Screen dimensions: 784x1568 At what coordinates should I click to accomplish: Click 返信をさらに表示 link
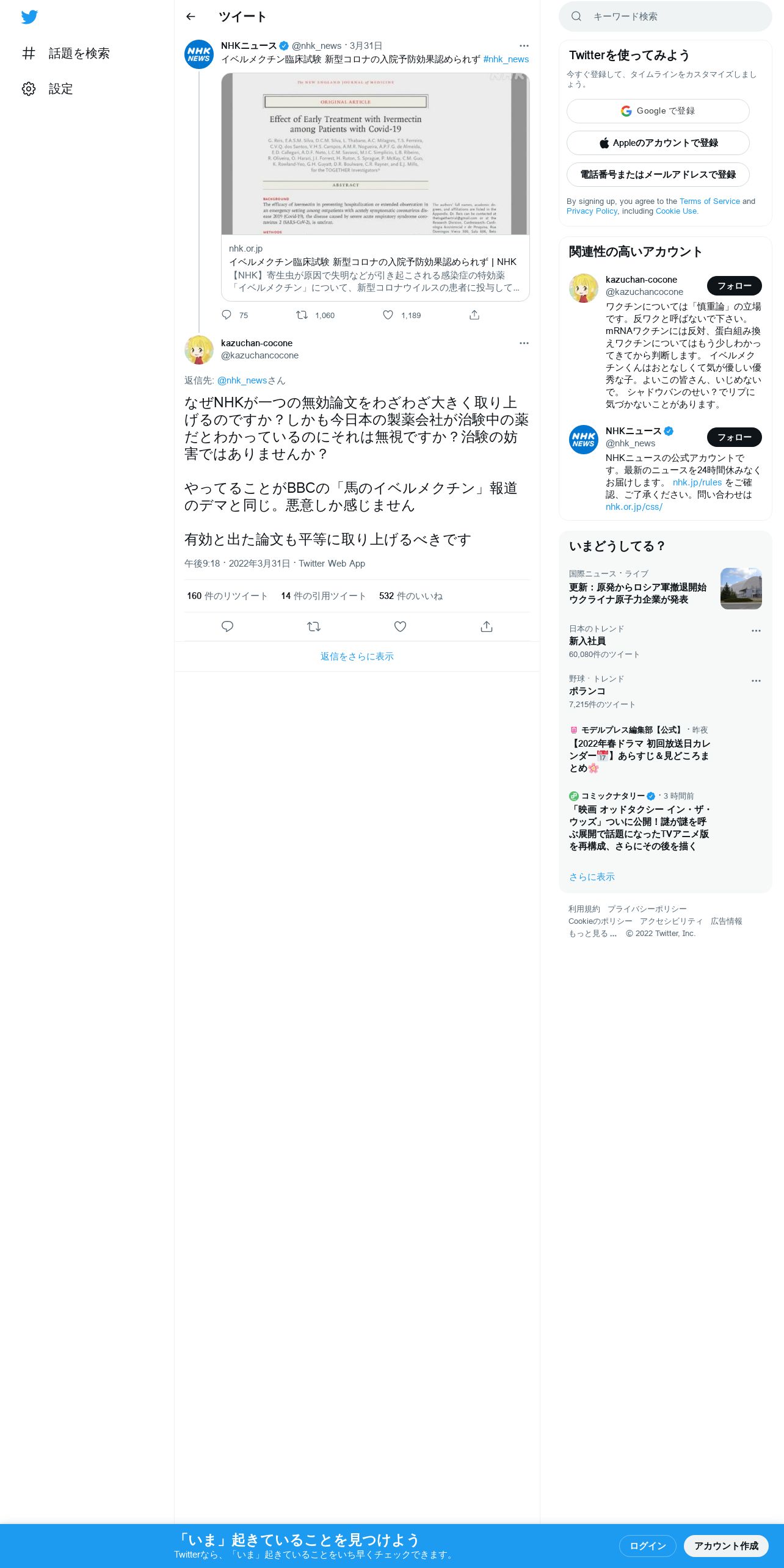pyautogui.click(x=357, y=656)
